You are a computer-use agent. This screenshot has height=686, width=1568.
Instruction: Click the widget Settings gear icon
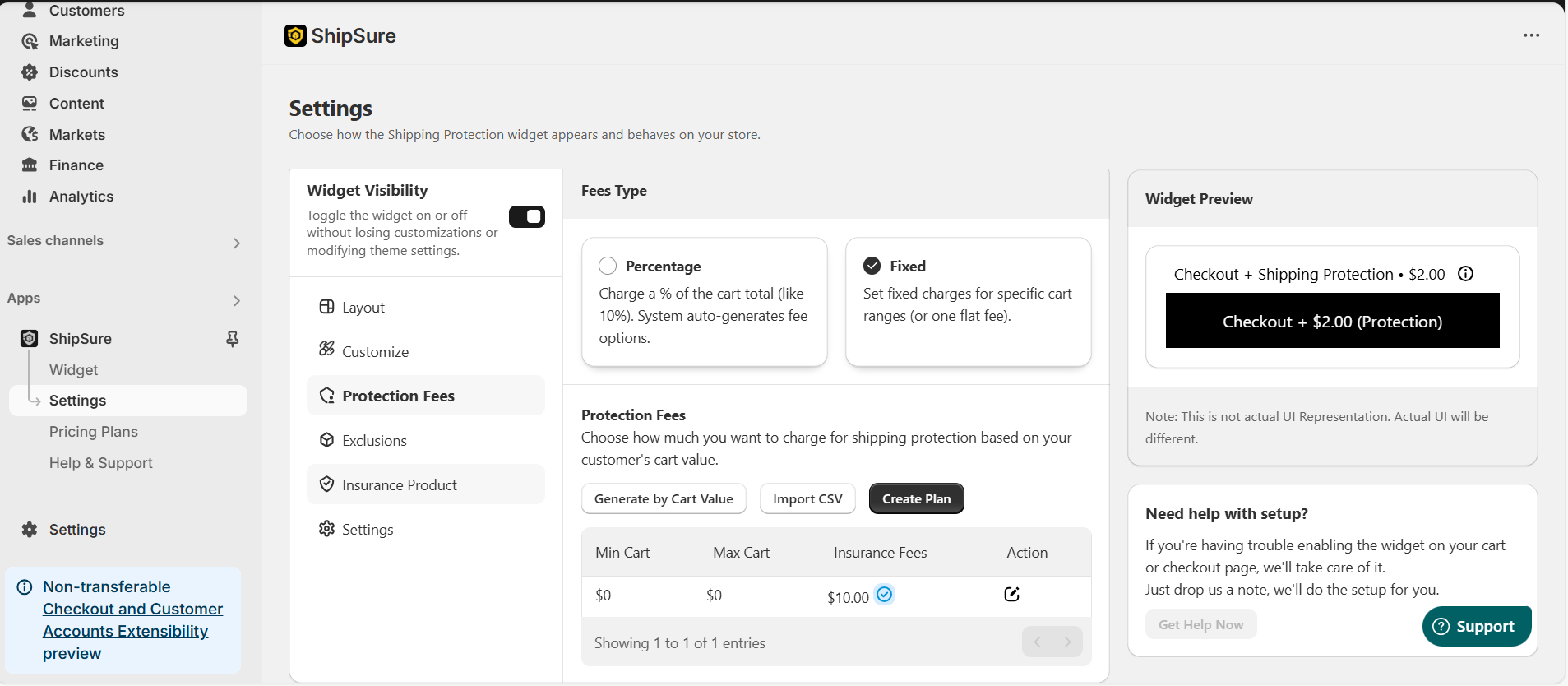pyautogui.click(x=326, y=528)
